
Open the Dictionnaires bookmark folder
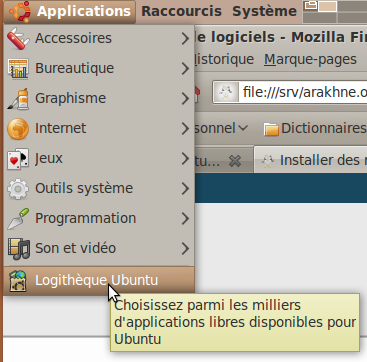pyautogui.click(x=315, y=129)
